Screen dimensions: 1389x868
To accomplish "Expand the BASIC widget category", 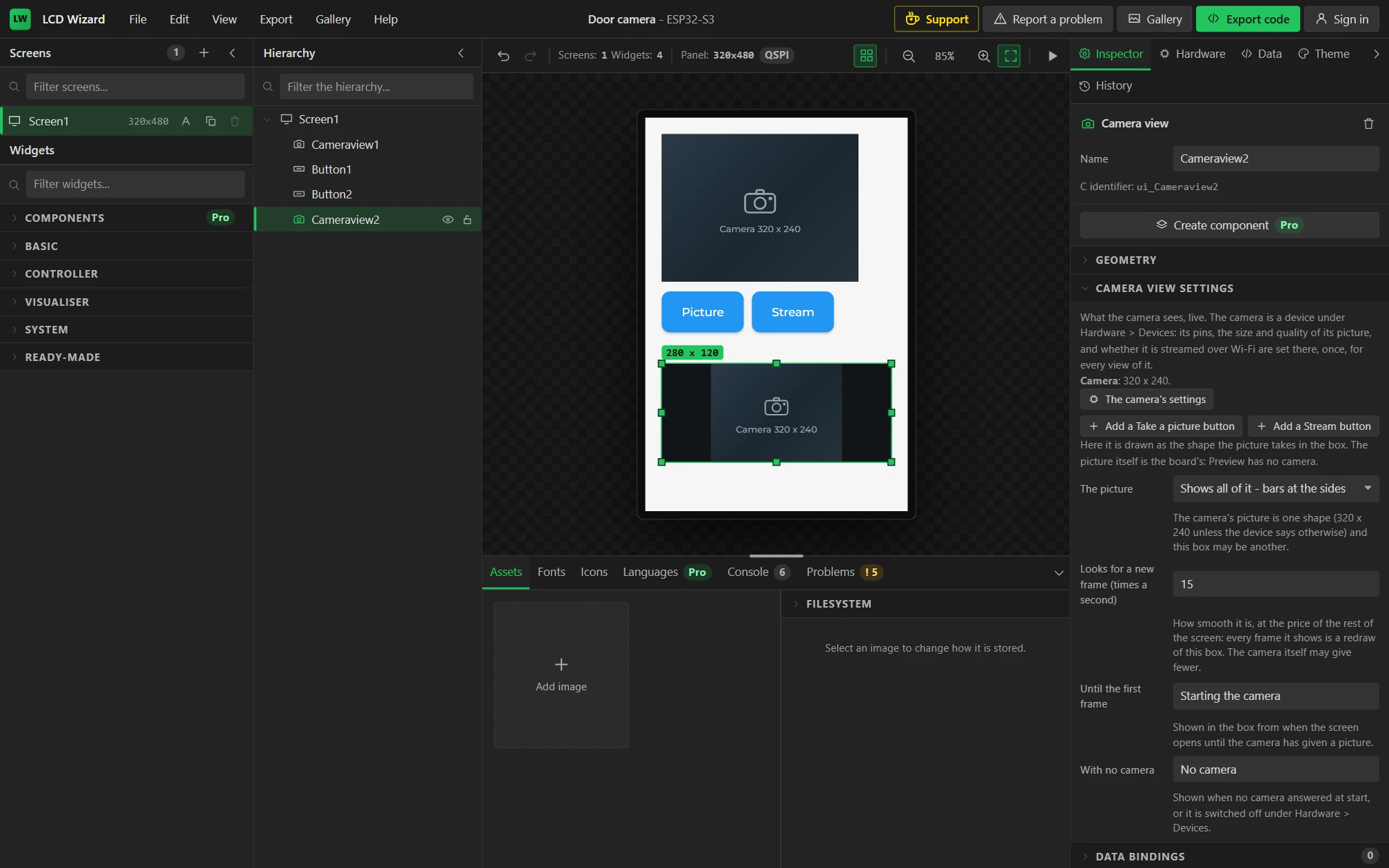I will point(127,246).
